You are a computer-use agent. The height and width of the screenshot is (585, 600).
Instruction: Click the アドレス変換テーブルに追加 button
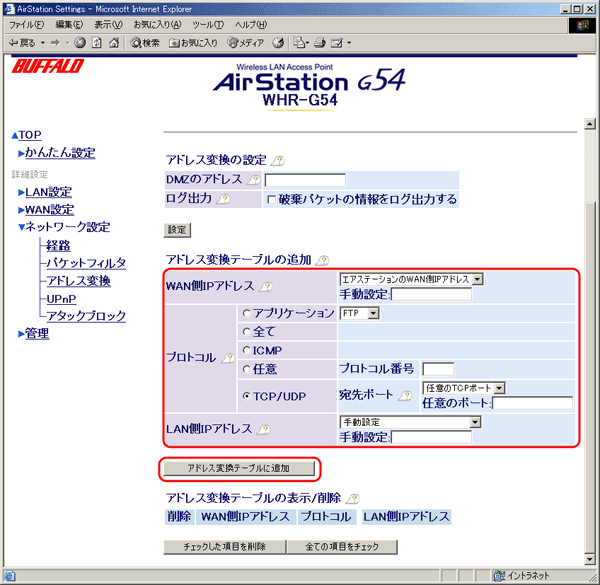[x=239, y=468]
